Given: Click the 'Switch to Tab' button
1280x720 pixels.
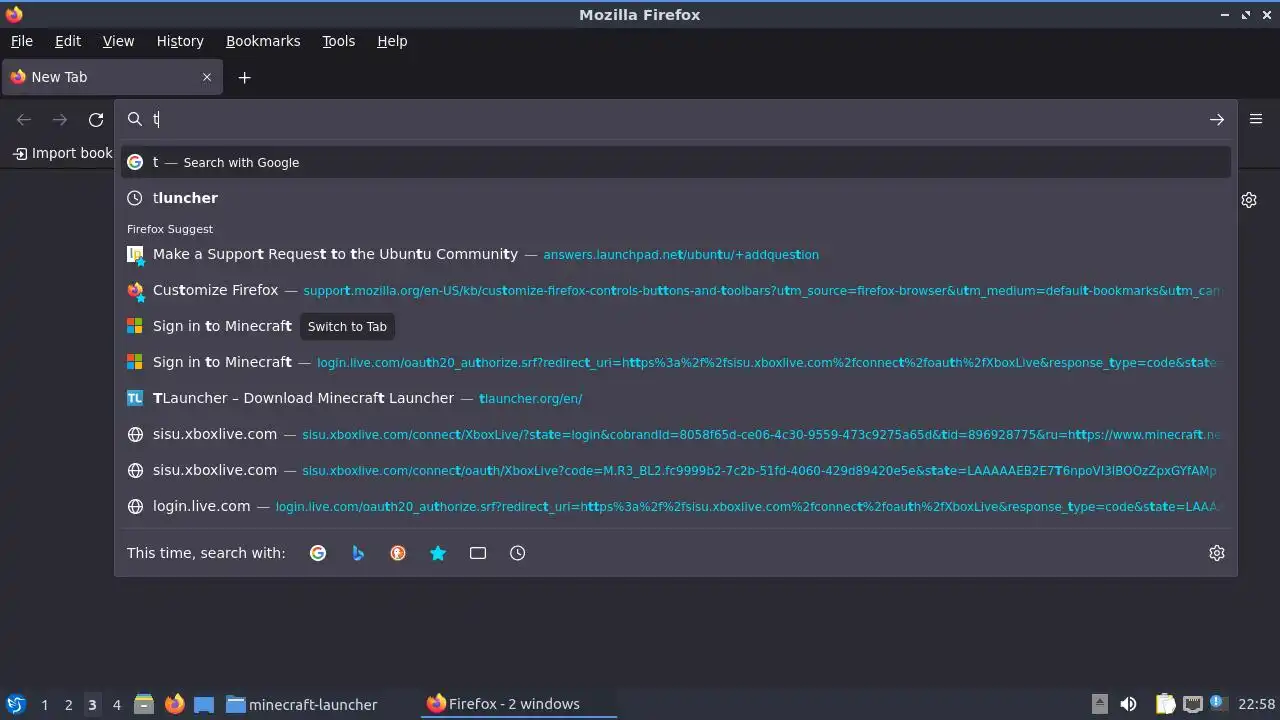Looking at the screenshot, I should pyautogui.click(x=347, y=326).
